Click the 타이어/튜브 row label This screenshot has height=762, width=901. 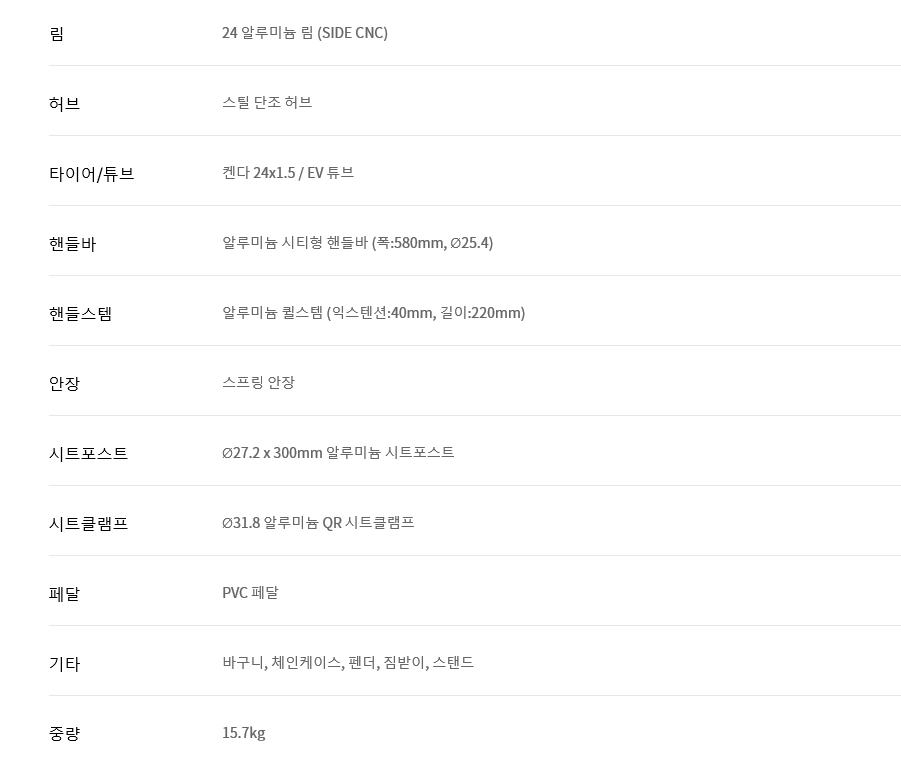tap(91, 174)
